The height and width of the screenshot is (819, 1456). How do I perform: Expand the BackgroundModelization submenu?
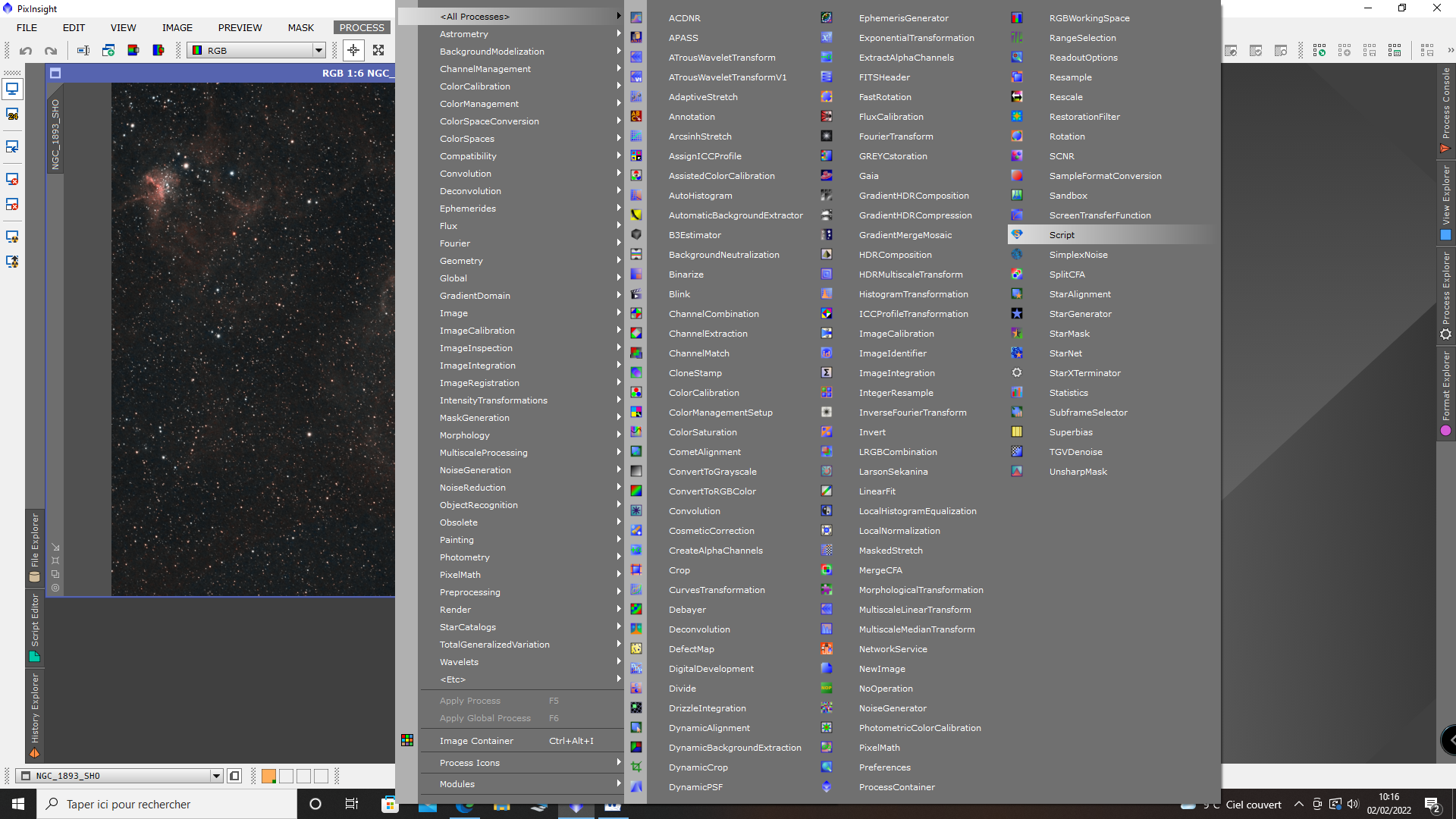pyautogui.click(x=522, y=52)
